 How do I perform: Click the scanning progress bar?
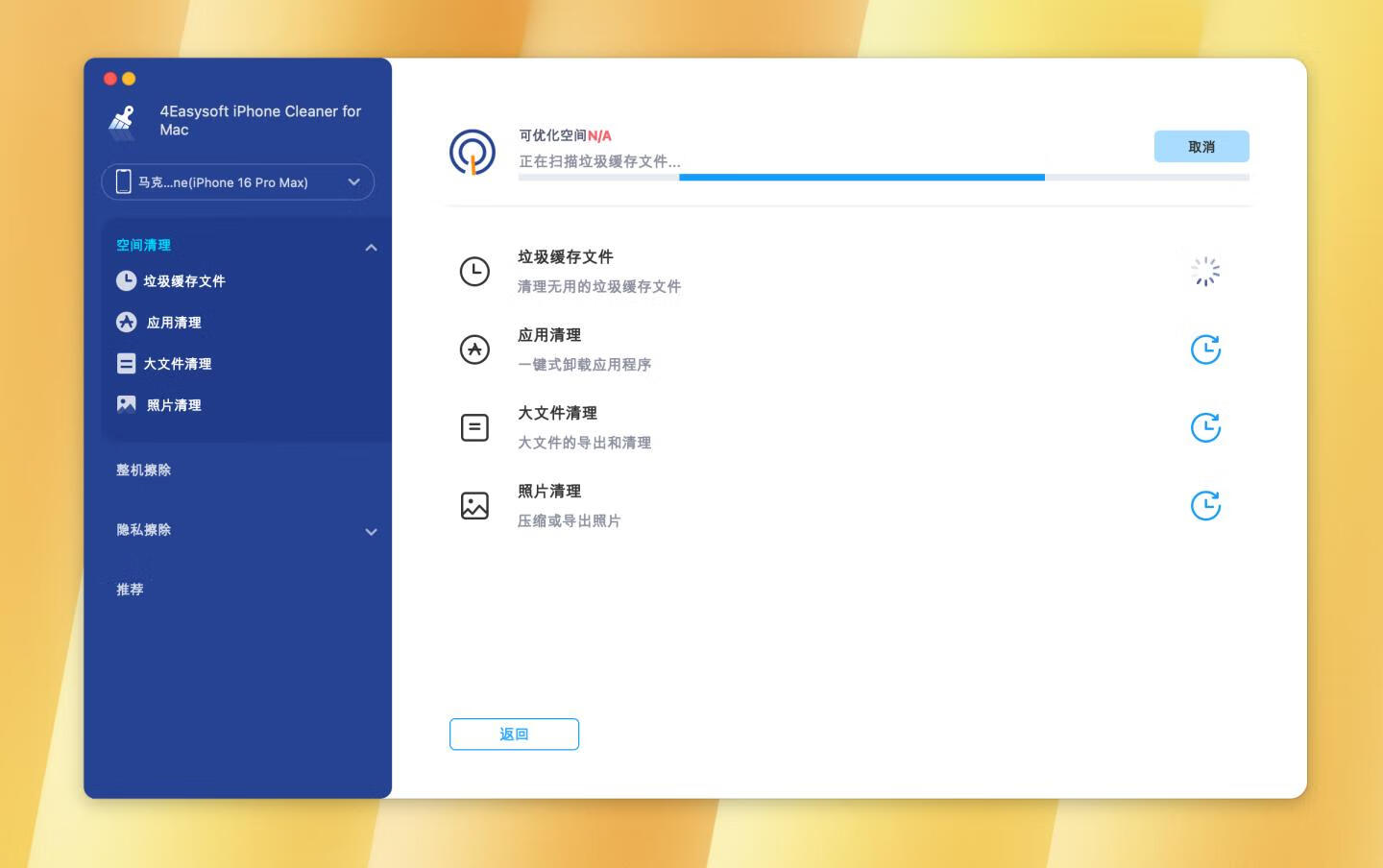pos(884,178)
